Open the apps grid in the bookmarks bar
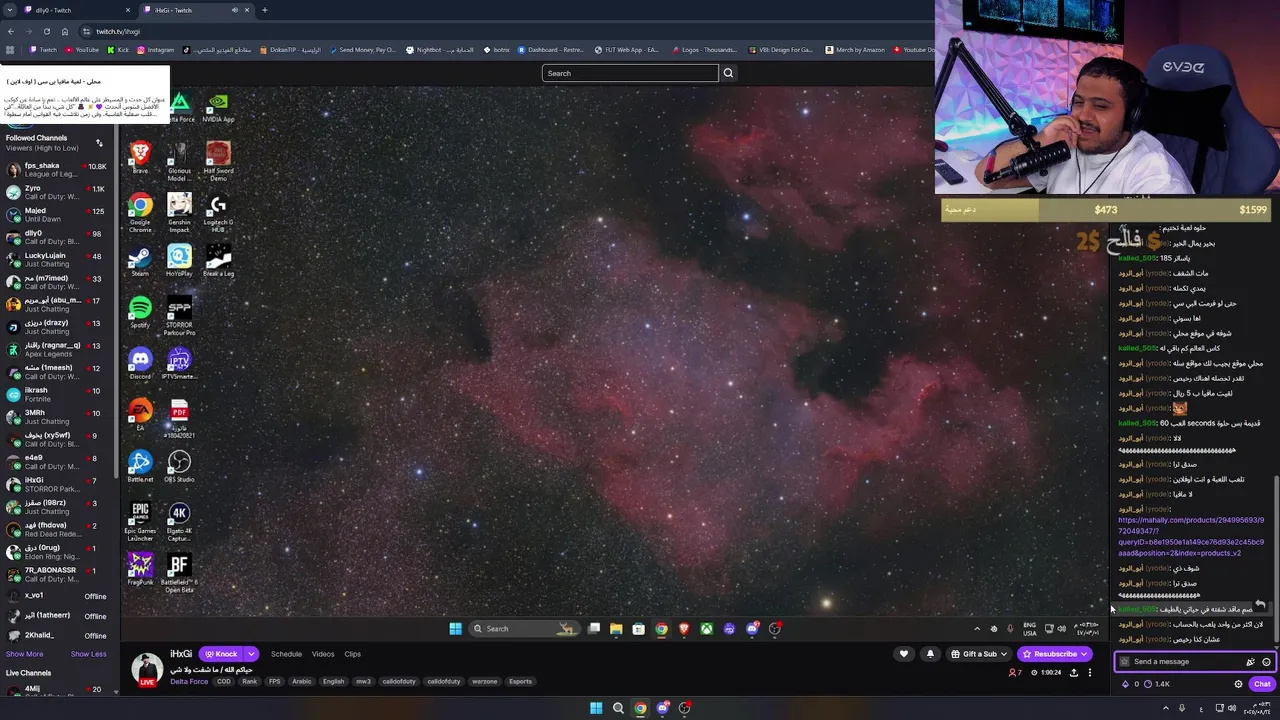Image resolution: width=1280 pixels, height=720 pixels. coord(10,50)
